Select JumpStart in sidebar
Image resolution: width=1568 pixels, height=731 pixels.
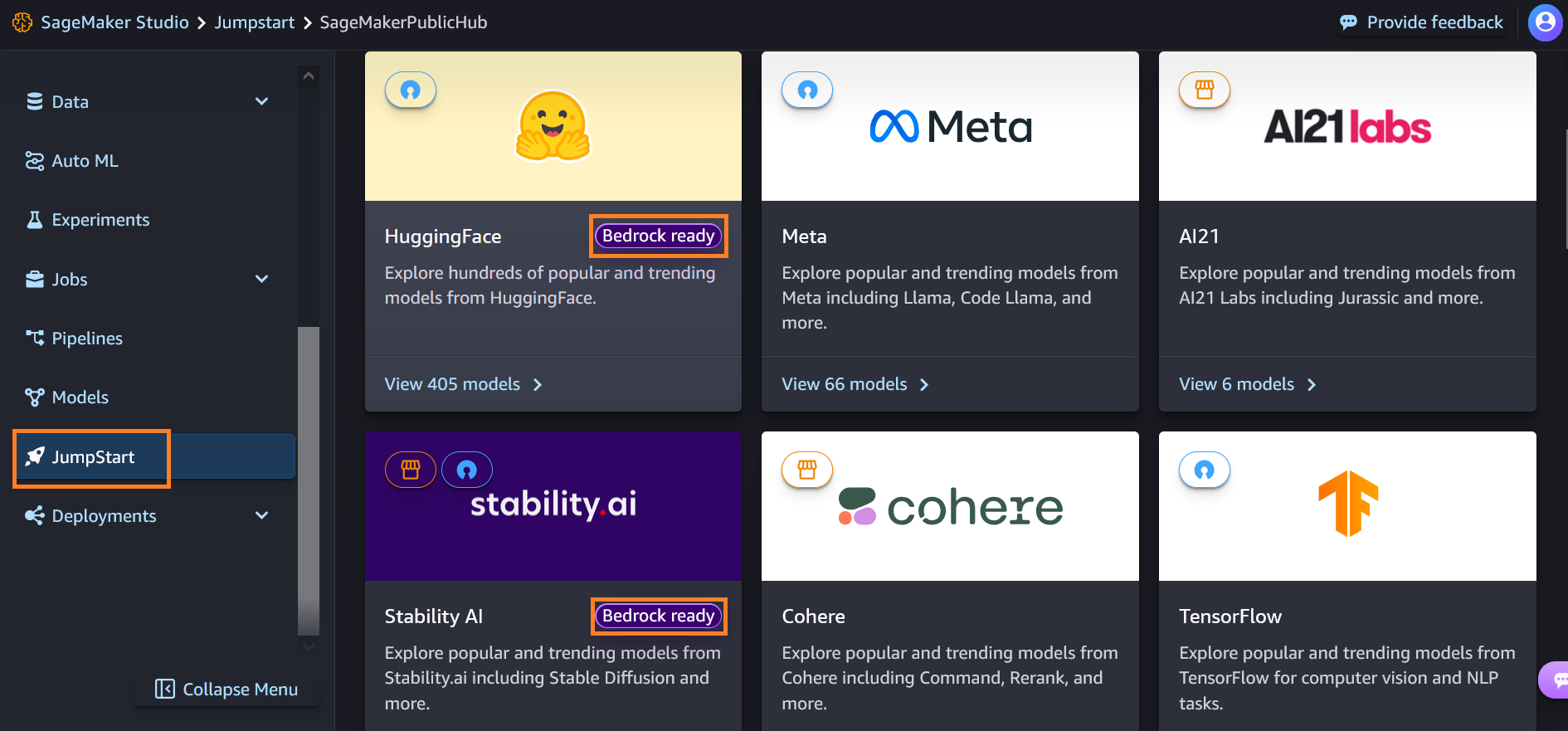point(91,457)
